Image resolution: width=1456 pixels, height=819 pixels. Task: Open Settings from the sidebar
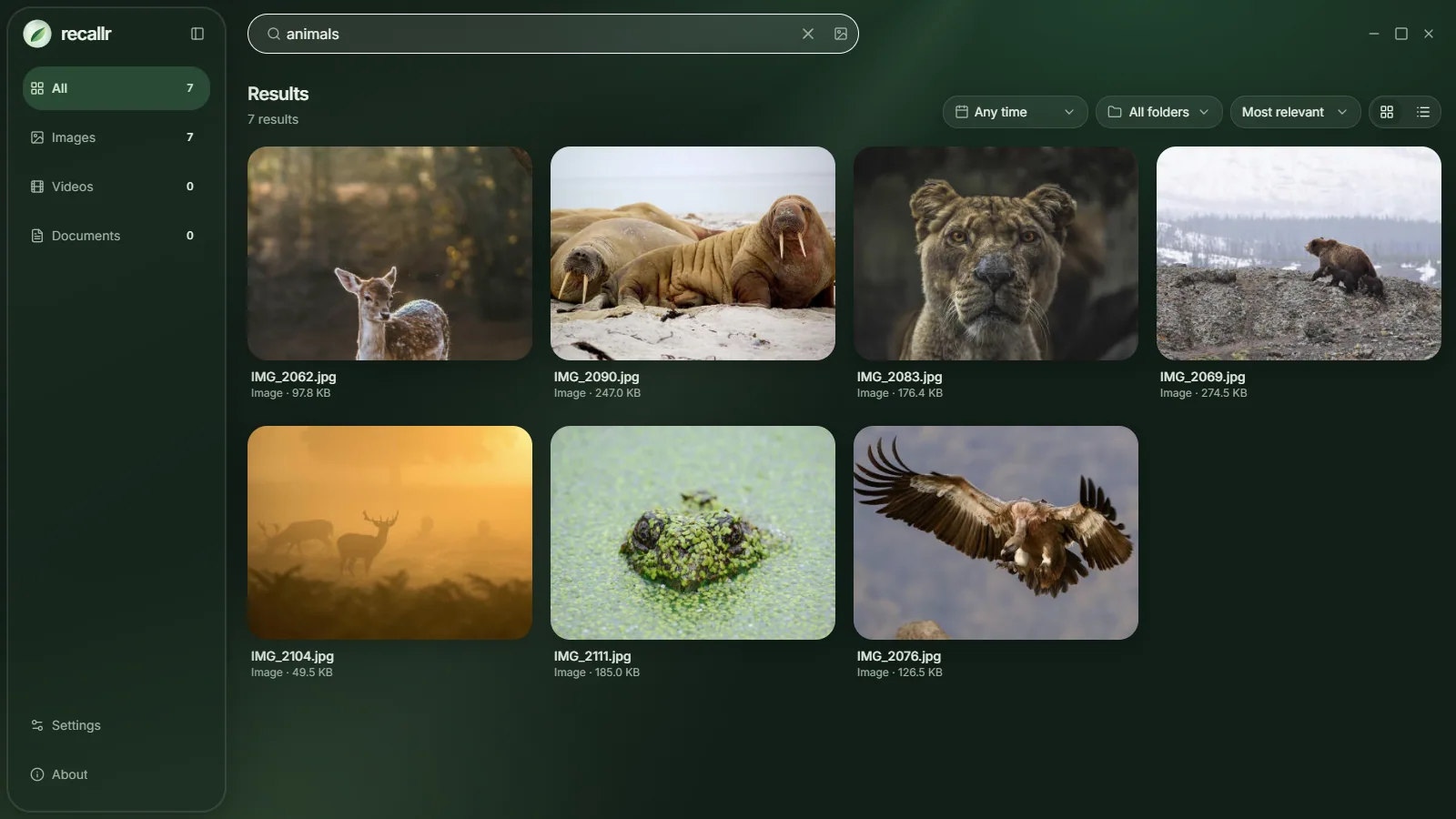pyautogui.click(x=116, y=725)
